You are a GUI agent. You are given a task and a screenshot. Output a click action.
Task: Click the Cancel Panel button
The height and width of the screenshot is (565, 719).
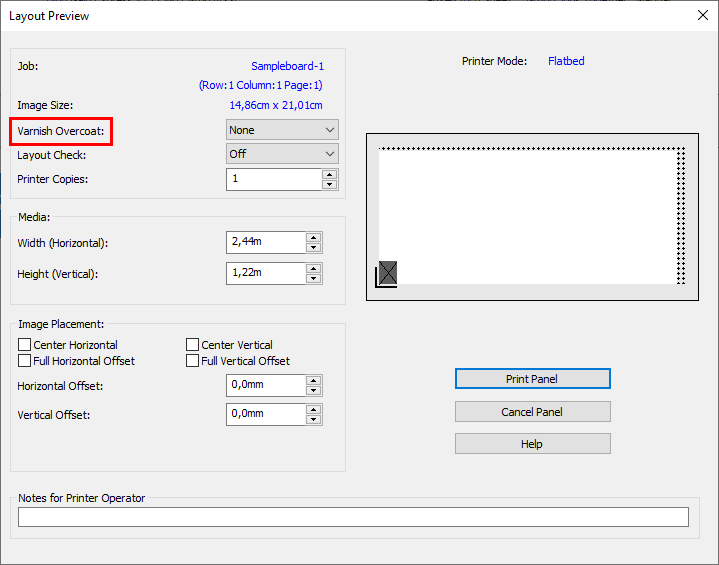[532, 412]
